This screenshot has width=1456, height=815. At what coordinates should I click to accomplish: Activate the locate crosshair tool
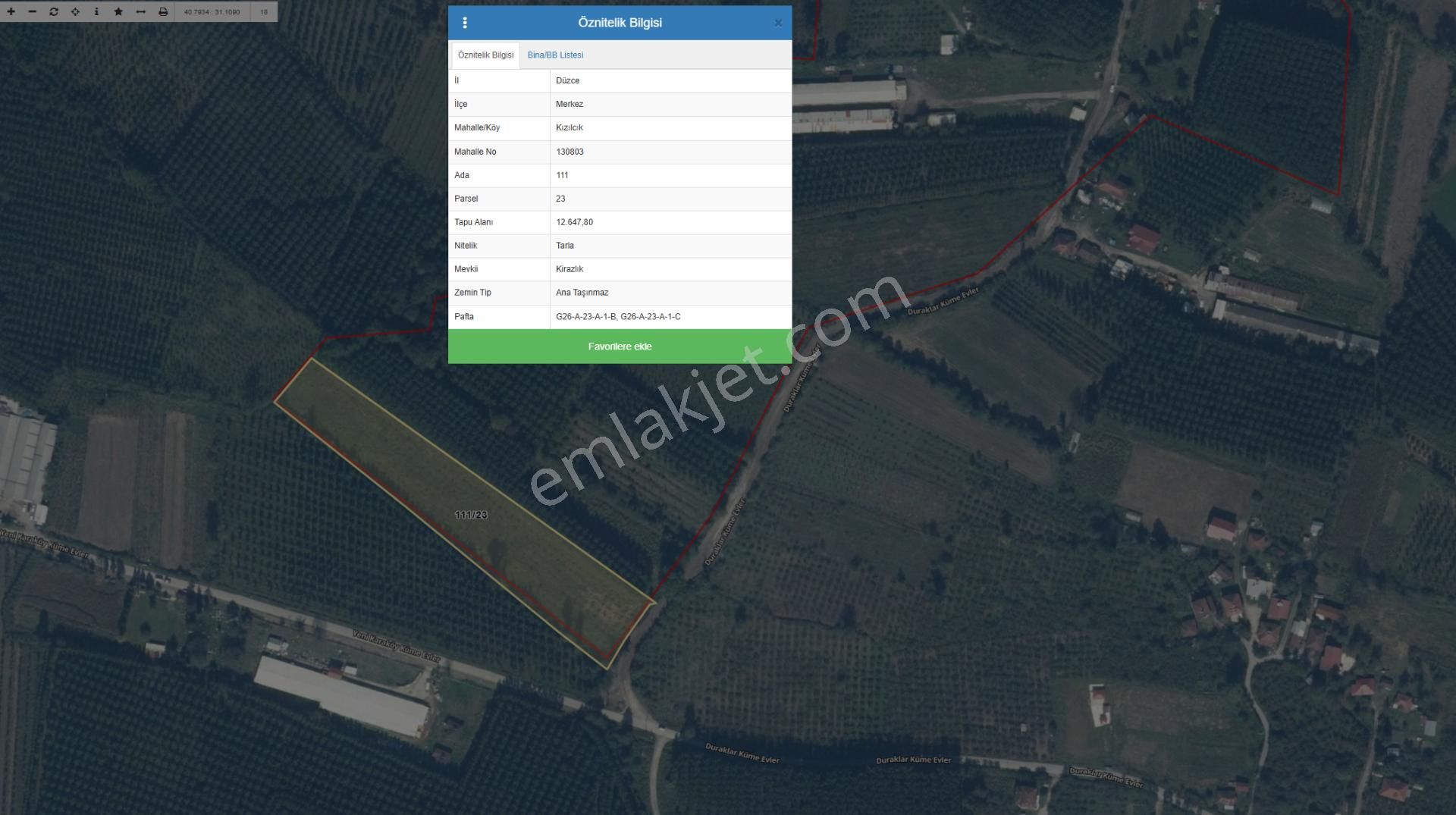[75, 11]
